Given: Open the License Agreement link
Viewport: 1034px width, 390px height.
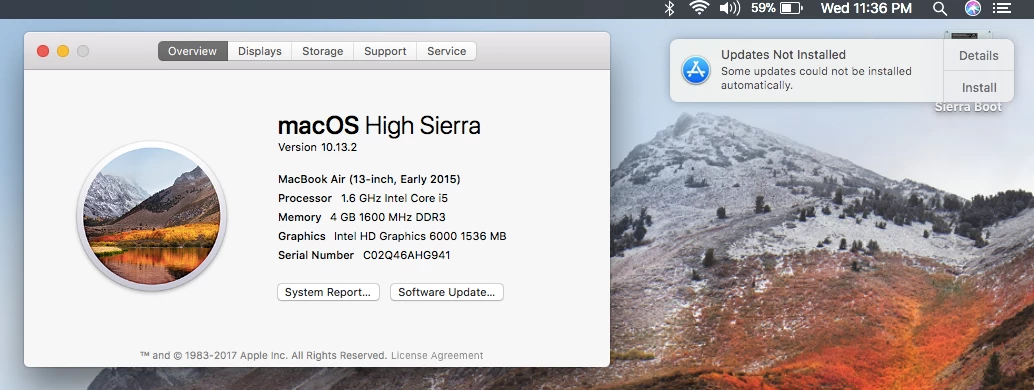Looking at the screenshot, I should pyautogui.click(x=437, y=356).
